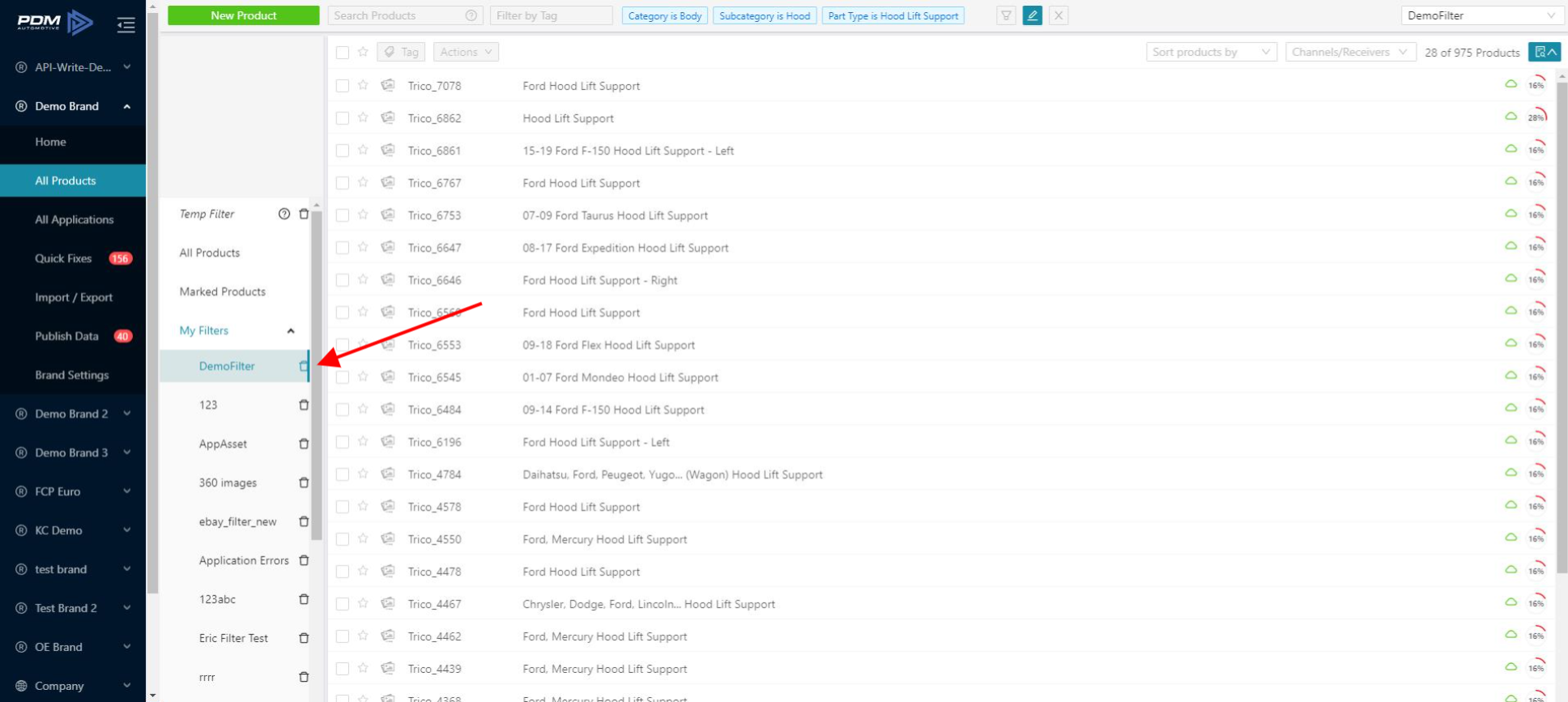
Task: Delete the AppAsset filter
Action: coord(304,444)
